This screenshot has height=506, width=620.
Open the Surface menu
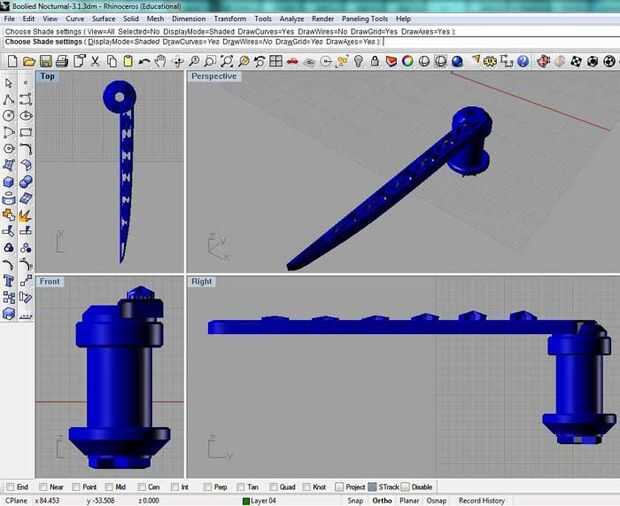(x=104, y=19)
